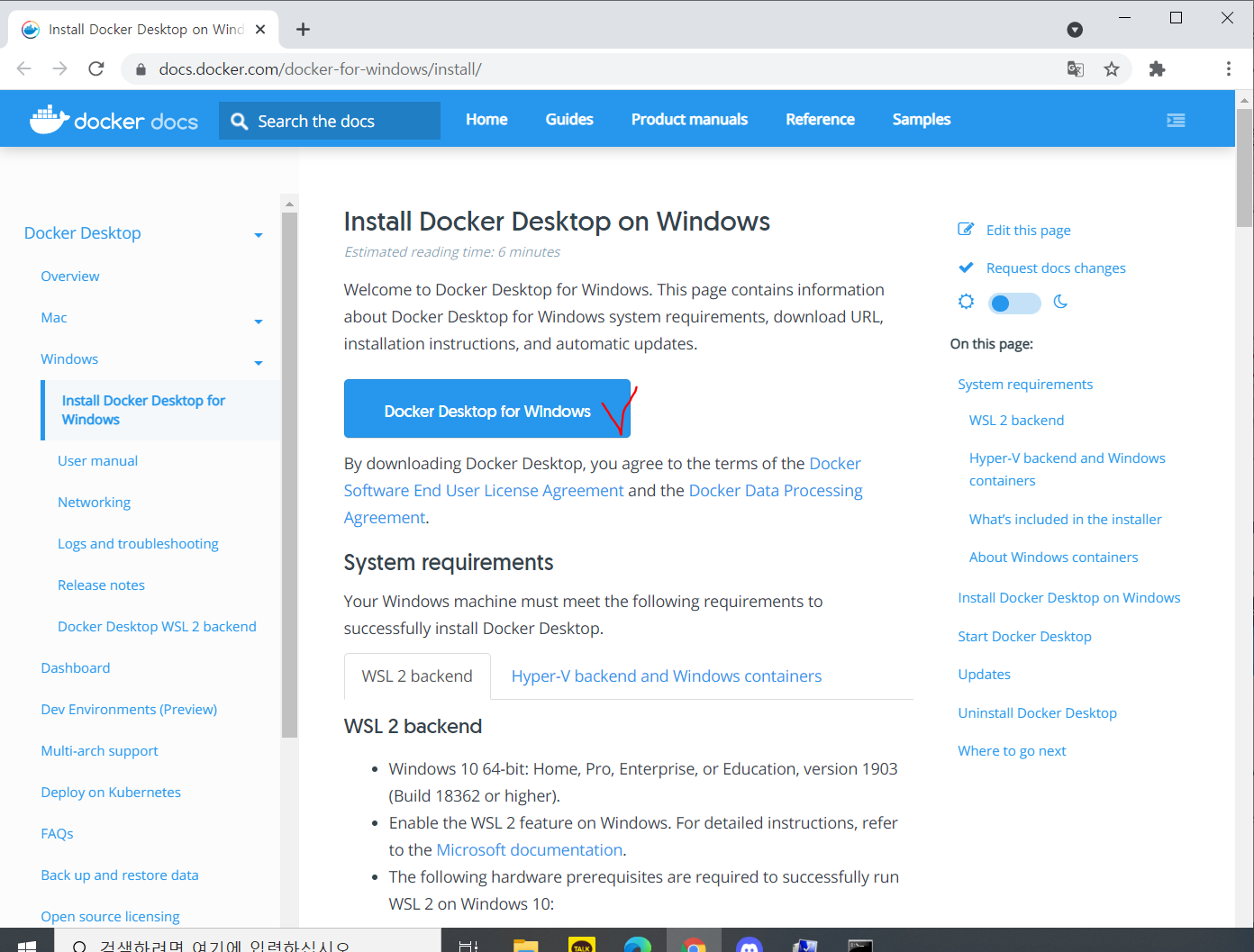This screenshot has height=952, width=1254.
Task: Open the right-side menu toggle icon in the navbar
Action: point(1176,120)
